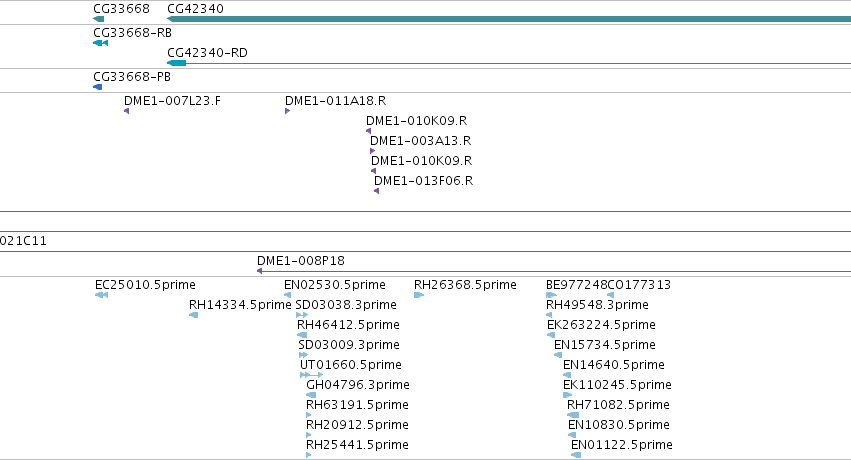Click the EK263224.5prime EST label
Image resolution: width=851 pixels, height=460 pixels.
click(601, 325)
